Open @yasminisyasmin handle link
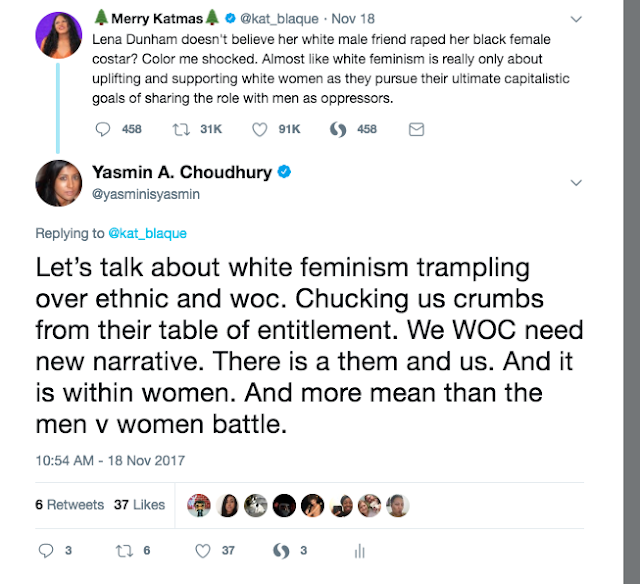640x584 pixels. click(x=145, y=194)
